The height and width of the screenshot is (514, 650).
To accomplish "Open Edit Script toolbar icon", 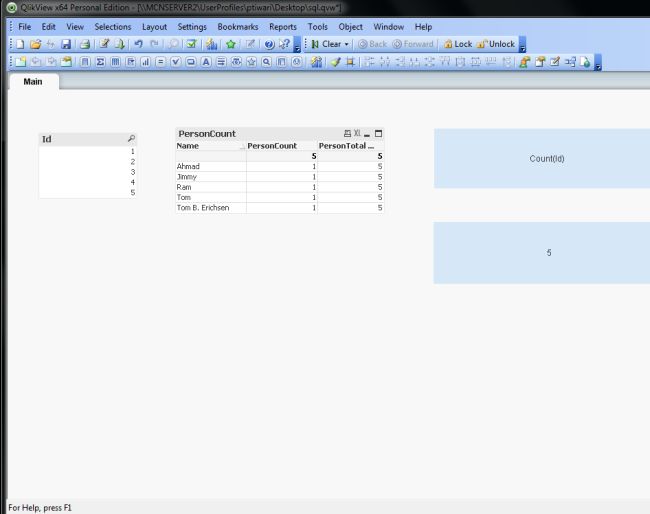I will point(104,44).
